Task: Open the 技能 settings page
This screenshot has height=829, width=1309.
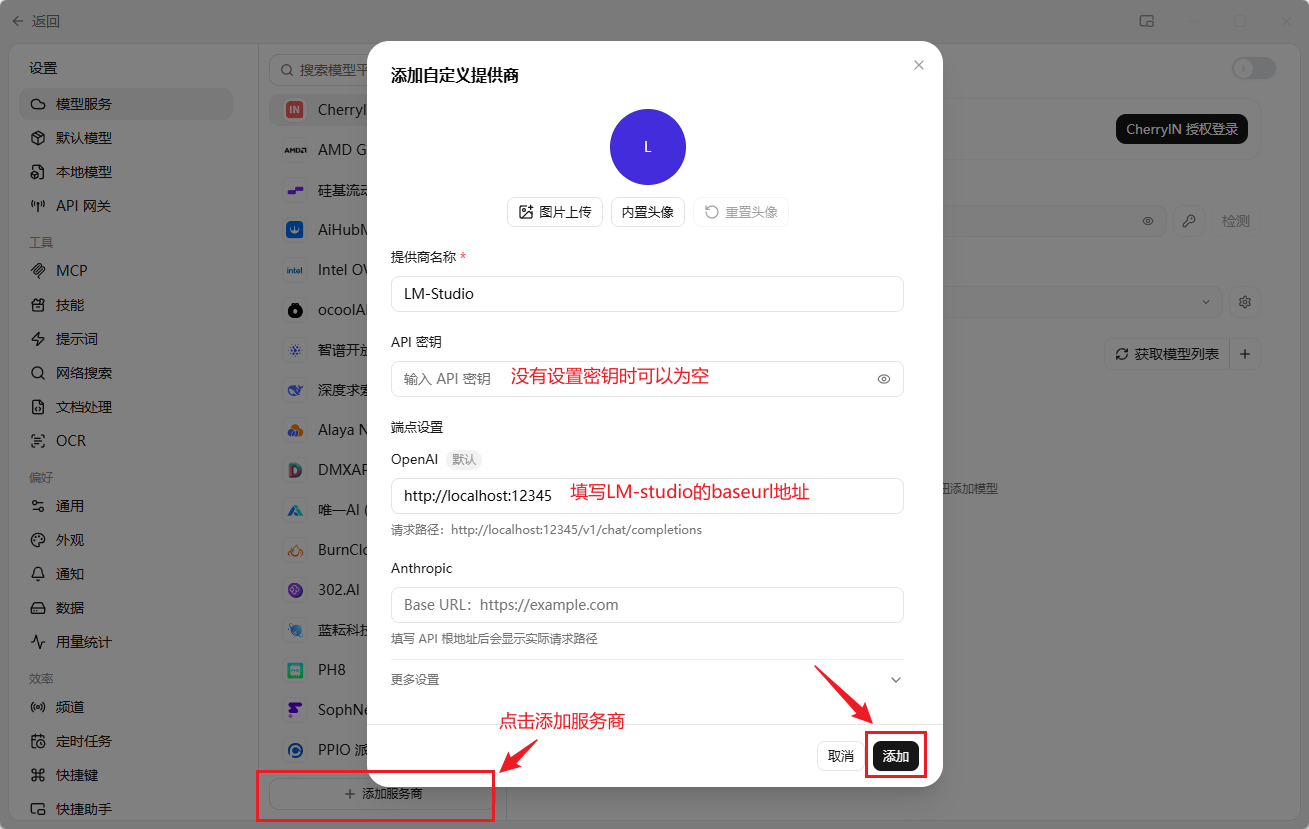Action: coord(126,305)
